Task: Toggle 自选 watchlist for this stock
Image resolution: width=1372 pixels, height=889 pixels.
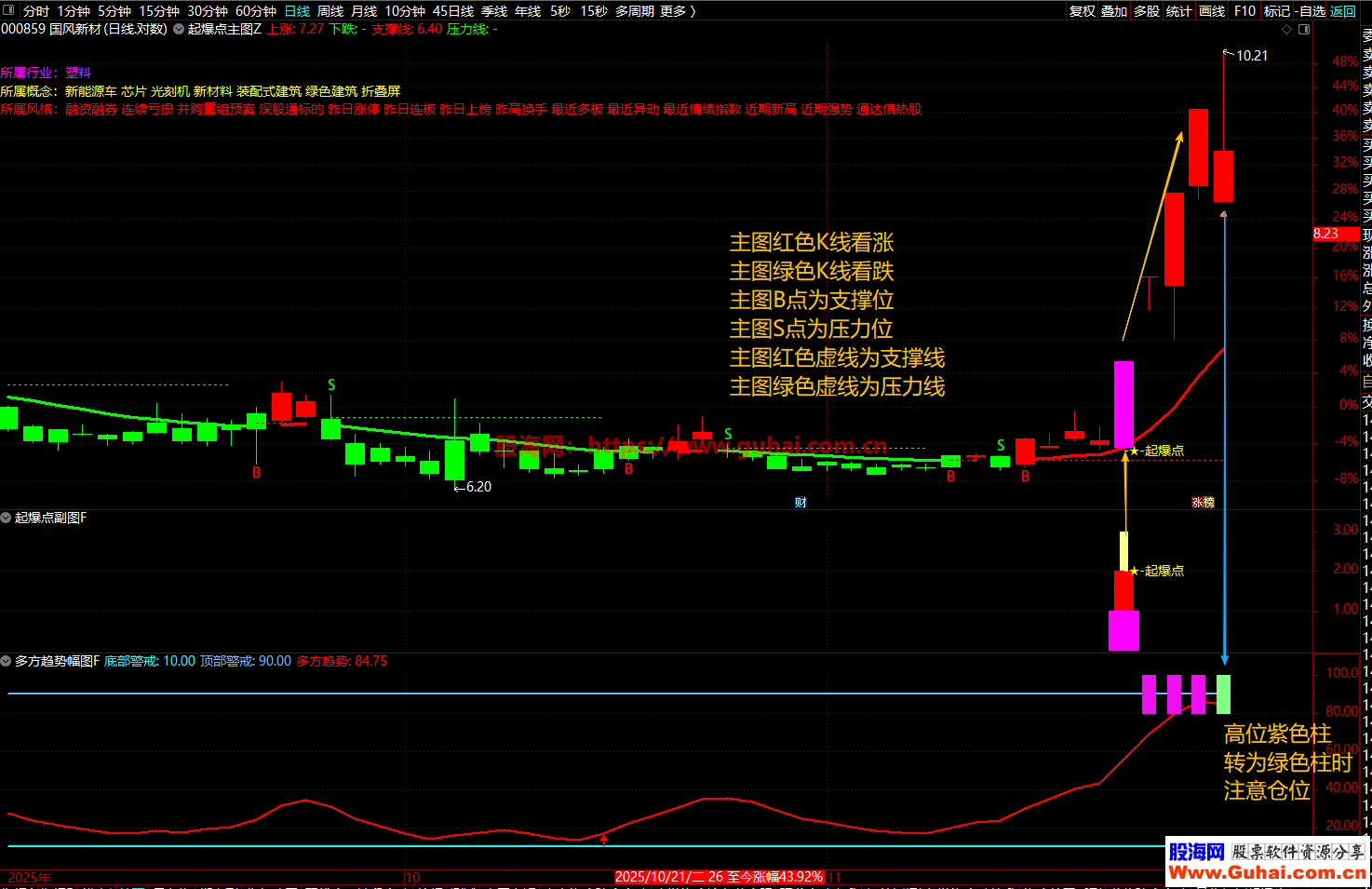Action: 1311,11
